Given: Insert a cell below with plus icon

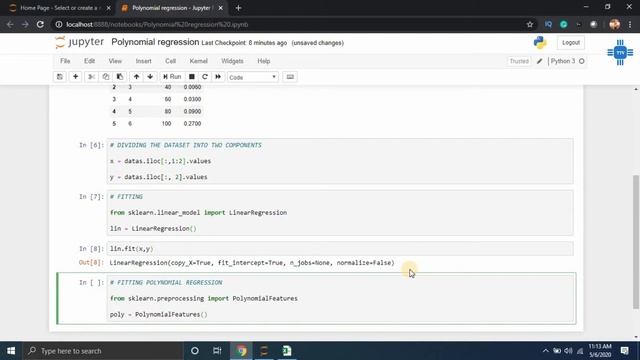Looking at the screenshot, I should click(x=76, y=77).
